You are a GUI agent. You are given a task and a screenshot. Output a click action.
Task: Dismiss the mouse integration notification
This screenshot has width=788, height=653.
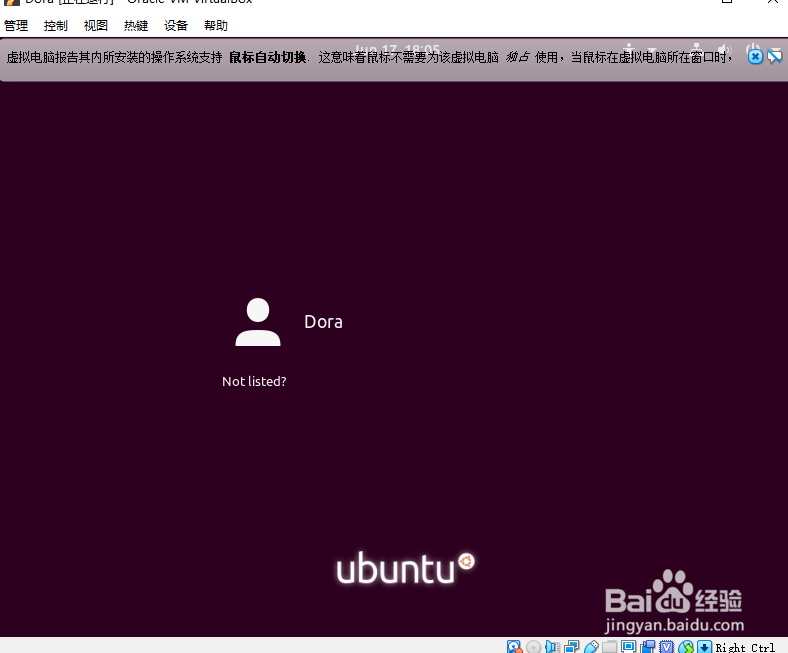coord(755,57)
